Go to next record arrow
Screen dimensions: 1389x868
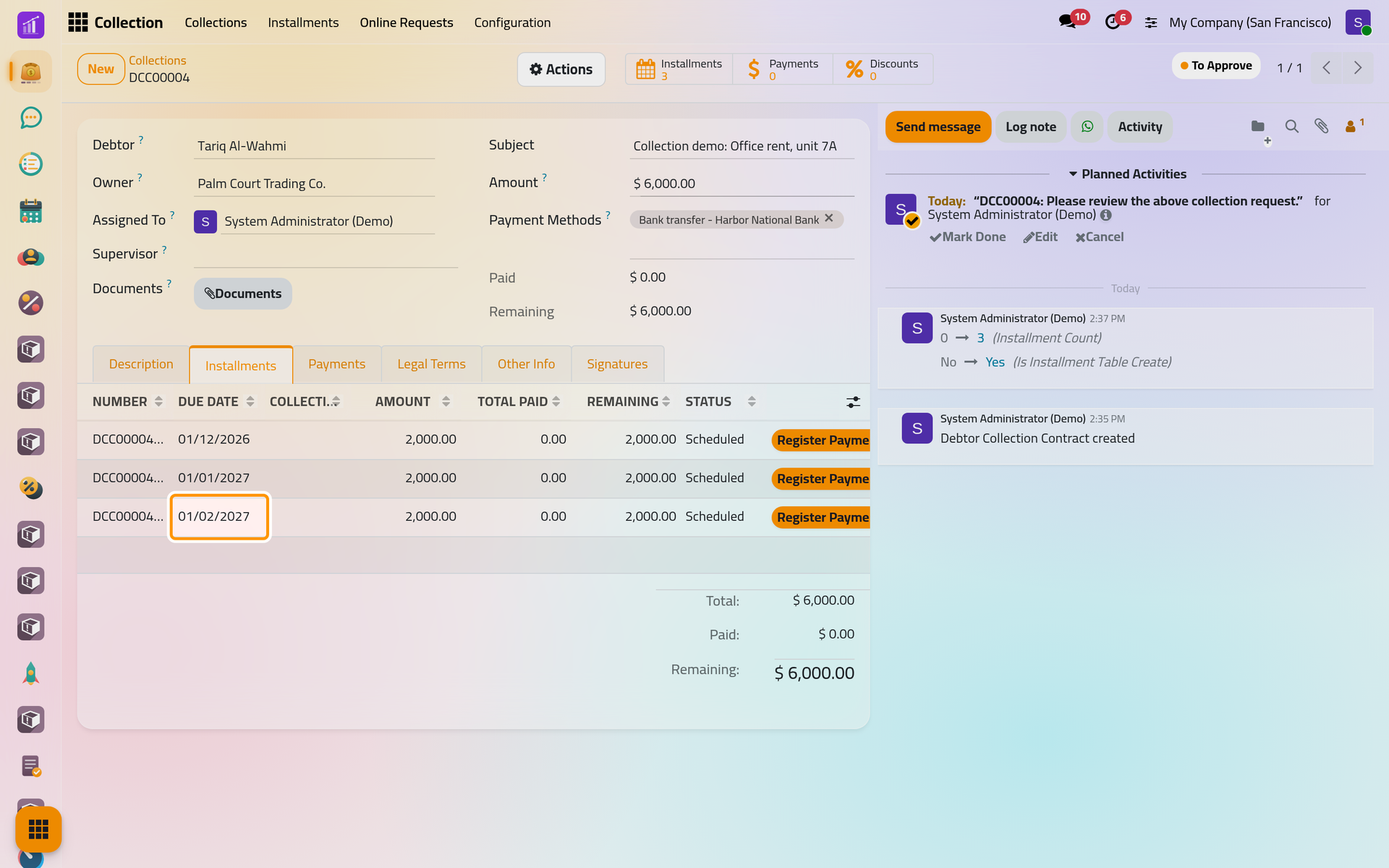pos(1358,68)
